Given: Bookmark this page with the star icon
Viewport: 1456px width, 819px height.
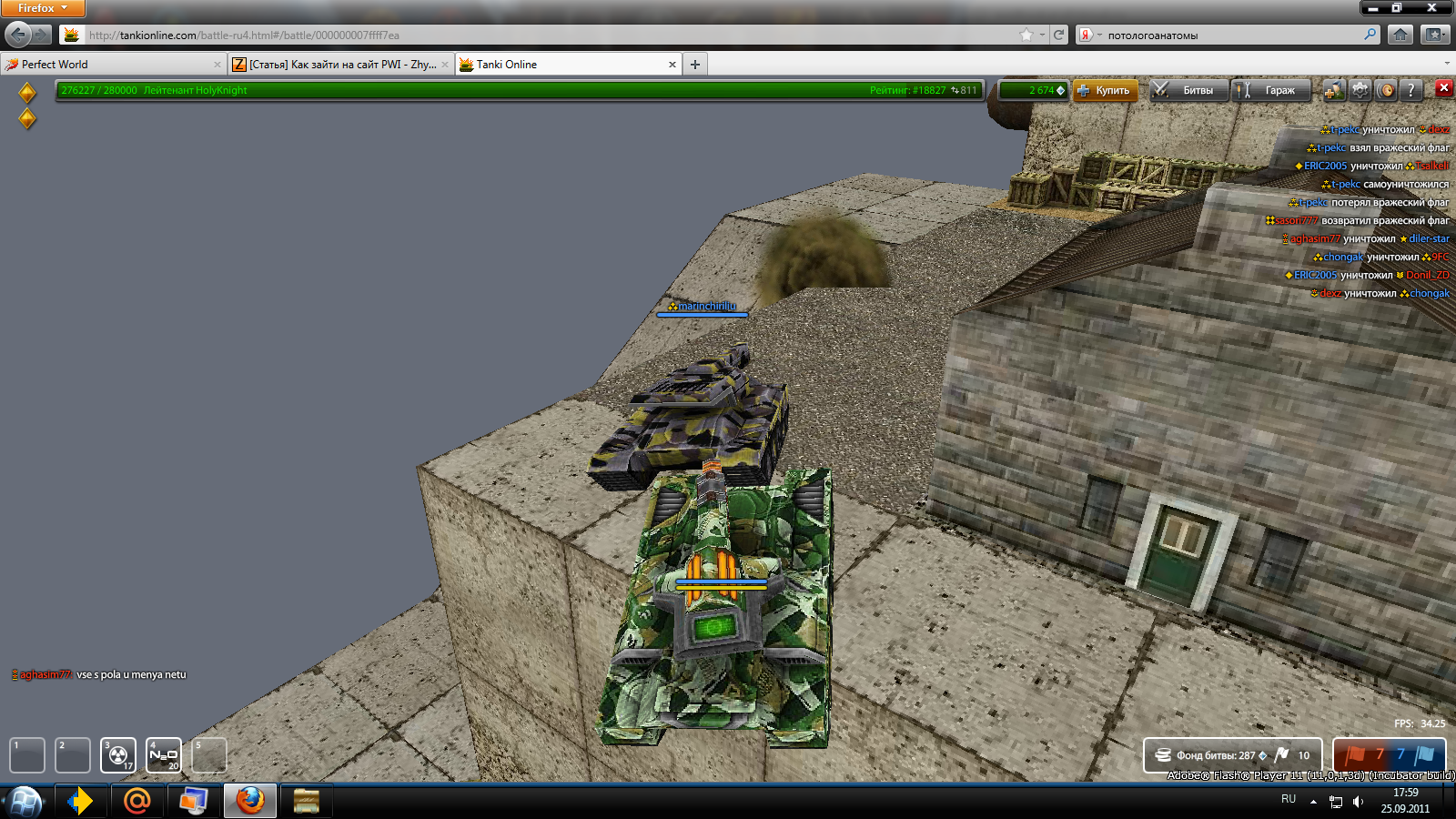Looking at the screenshot, I should tap(1026, 35).
